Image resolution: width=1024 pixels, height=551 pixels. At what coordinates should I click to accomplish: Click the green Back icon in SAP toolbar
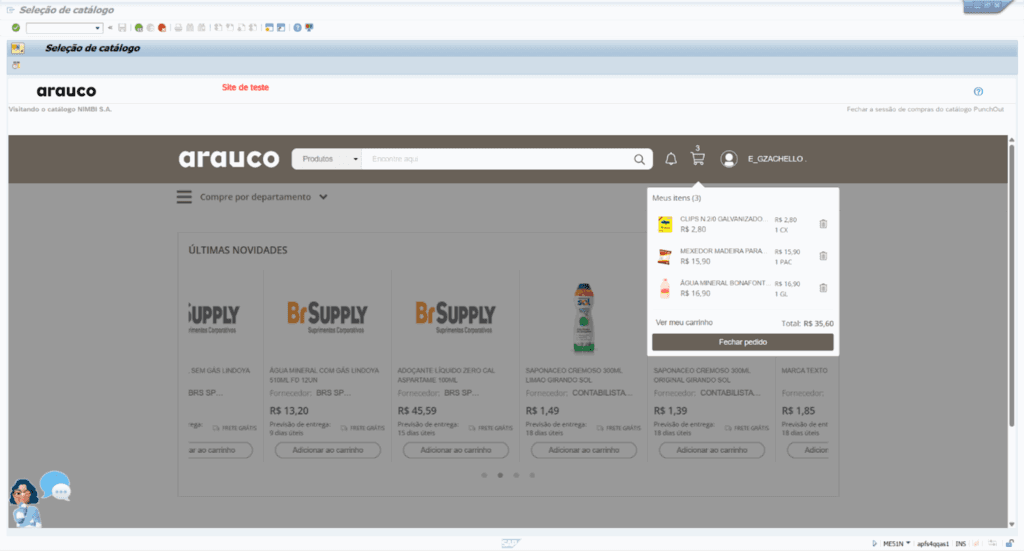(x=138, y=27)
